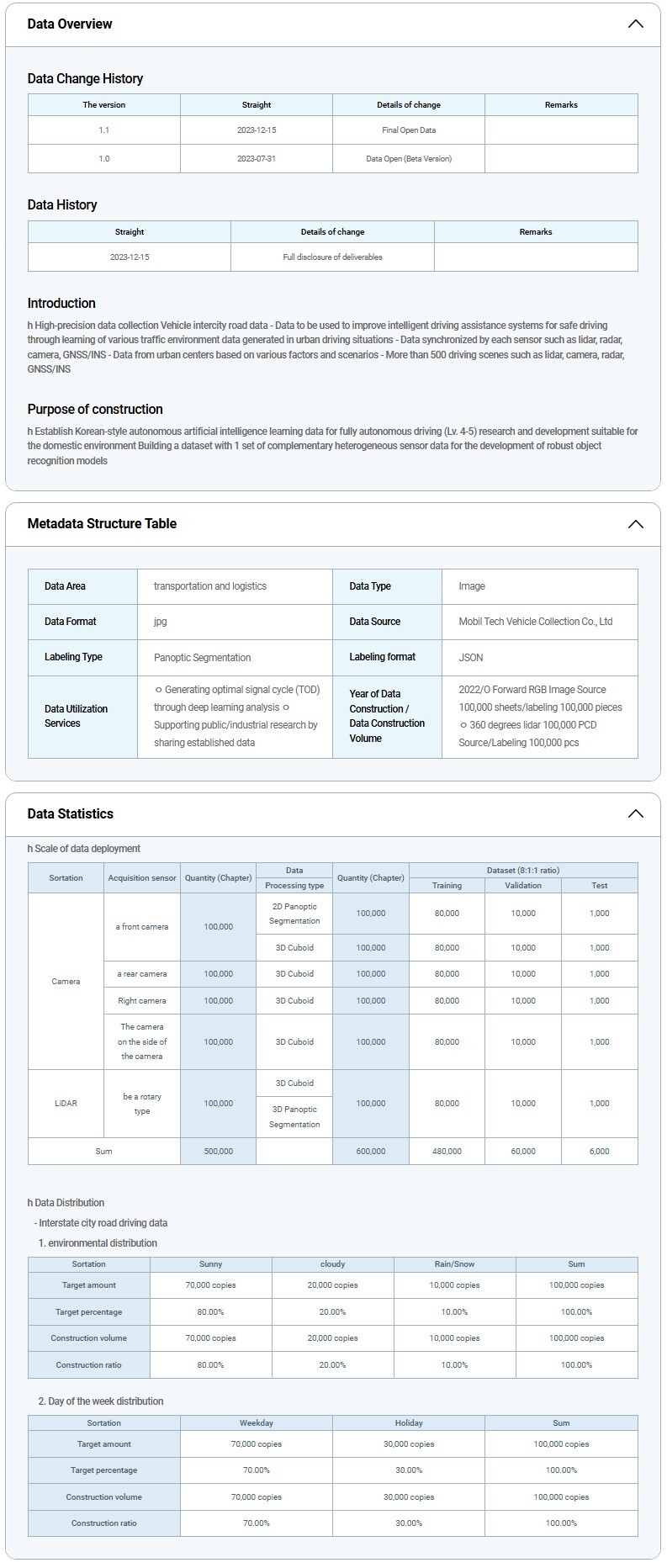Click the Rain/Snow column header
Image resolution: width=667 pixels, height=1568 pixels.
pos(454,1263)
